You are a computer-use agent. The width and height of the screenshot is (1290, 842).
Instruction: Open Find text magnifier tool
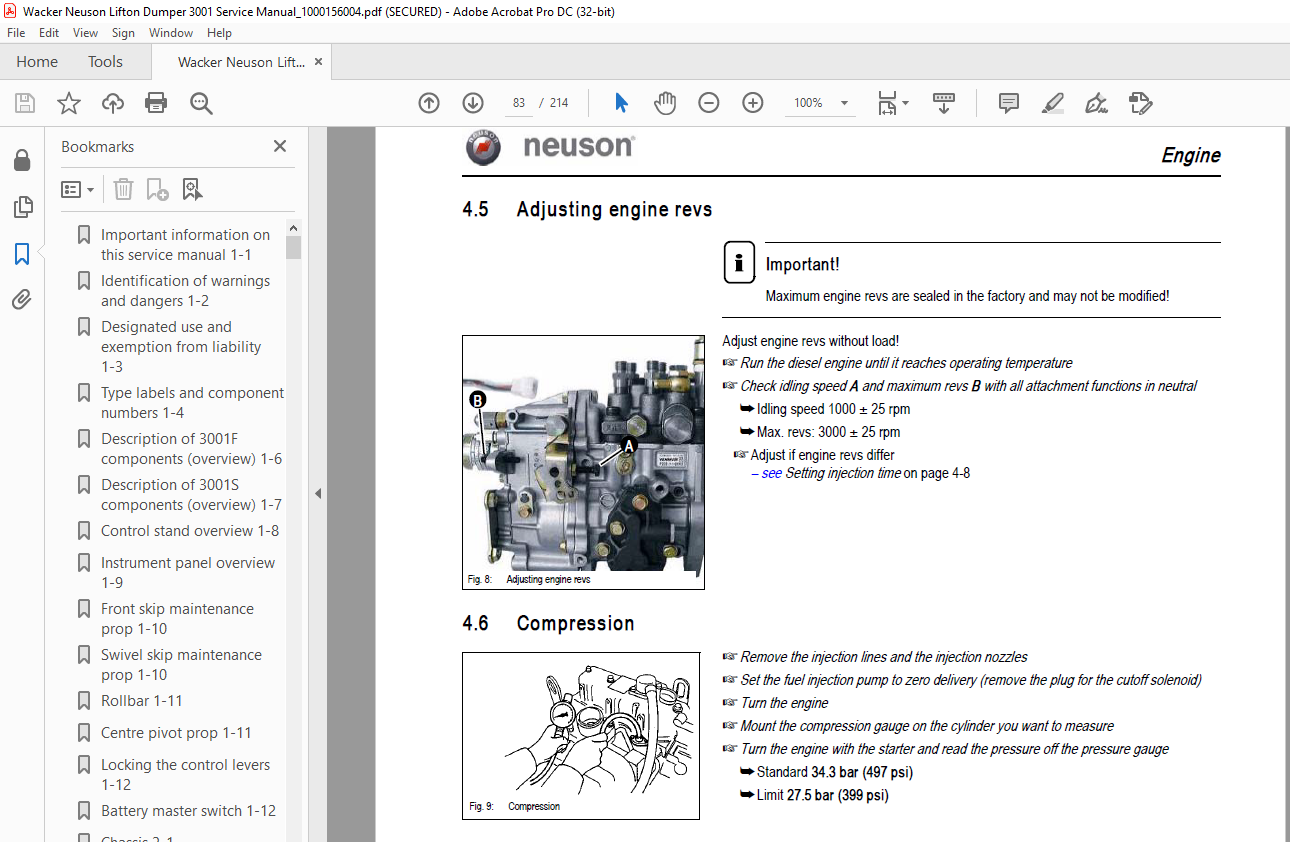[201, 103]
